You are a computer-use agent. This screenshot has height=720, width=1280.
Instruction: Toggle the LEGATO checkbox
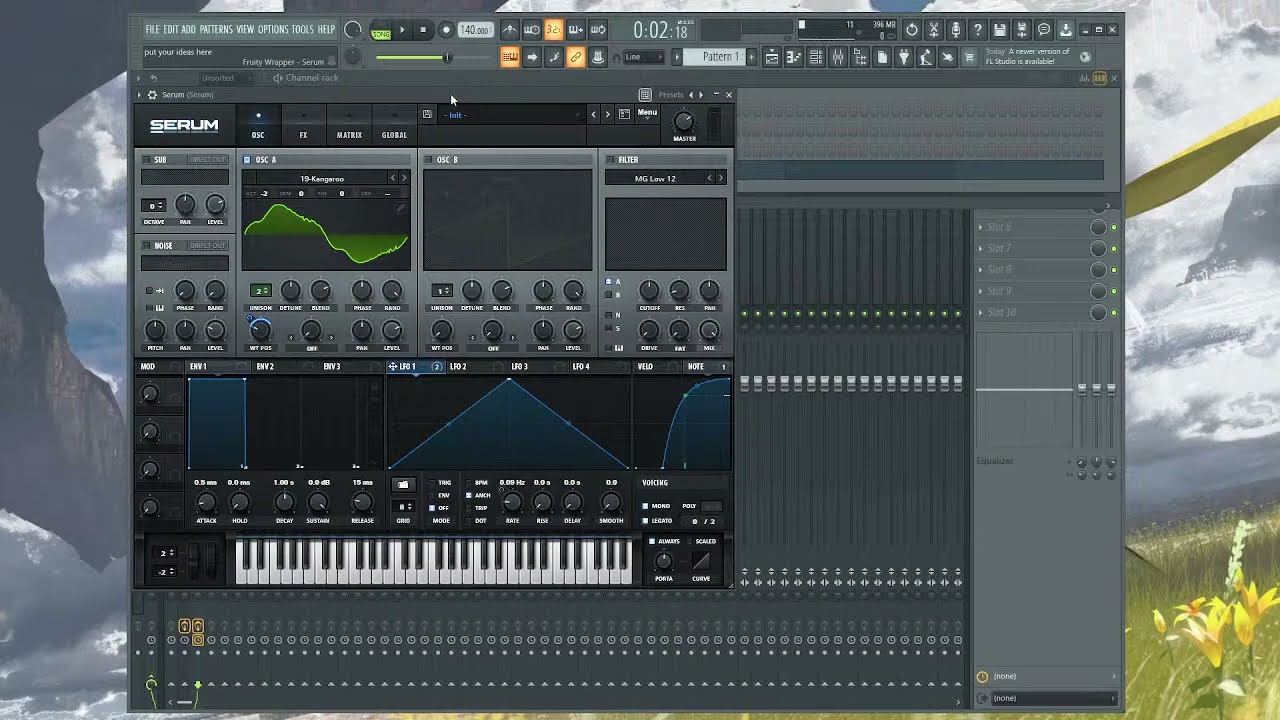coord(645,520)
